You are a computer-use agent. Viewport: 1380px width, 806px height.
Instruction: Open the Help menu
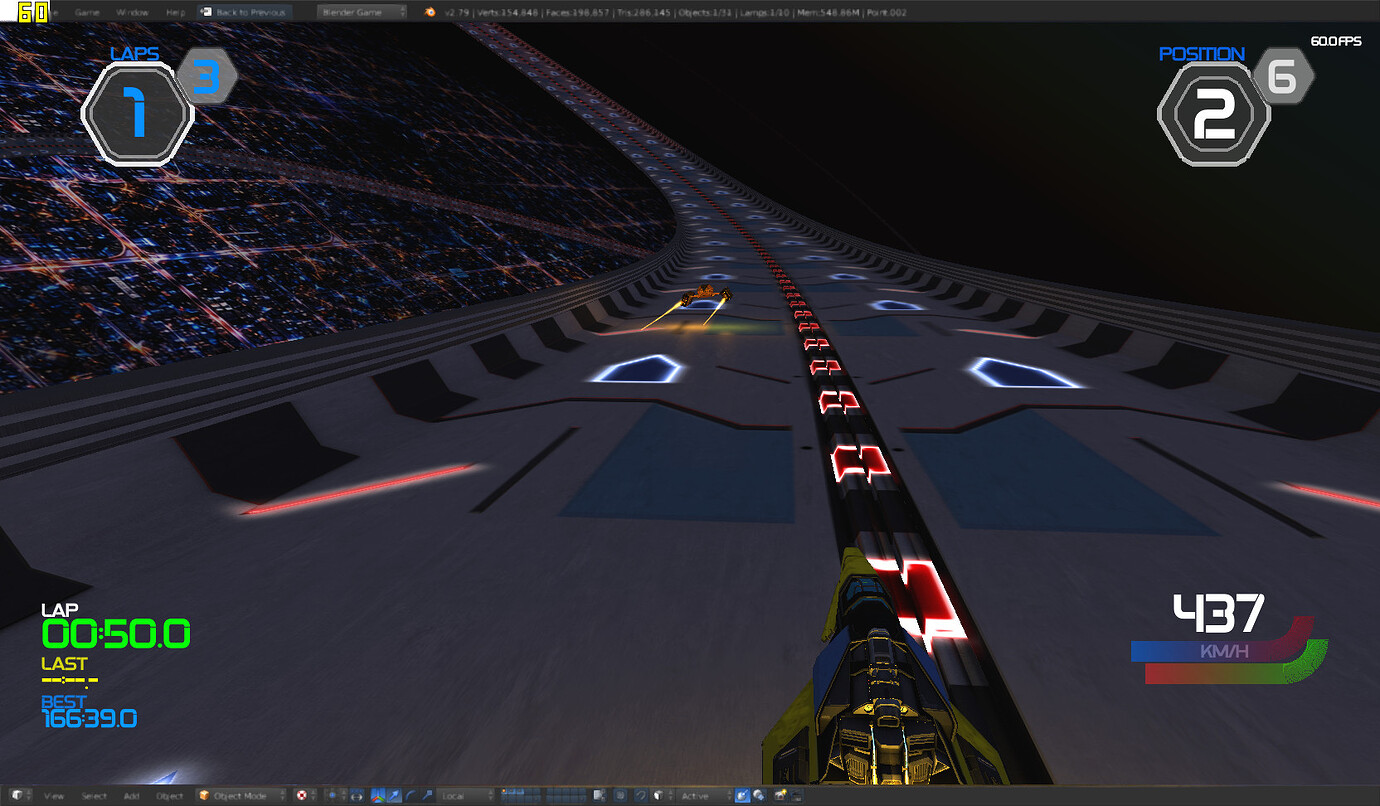point(175,12)
